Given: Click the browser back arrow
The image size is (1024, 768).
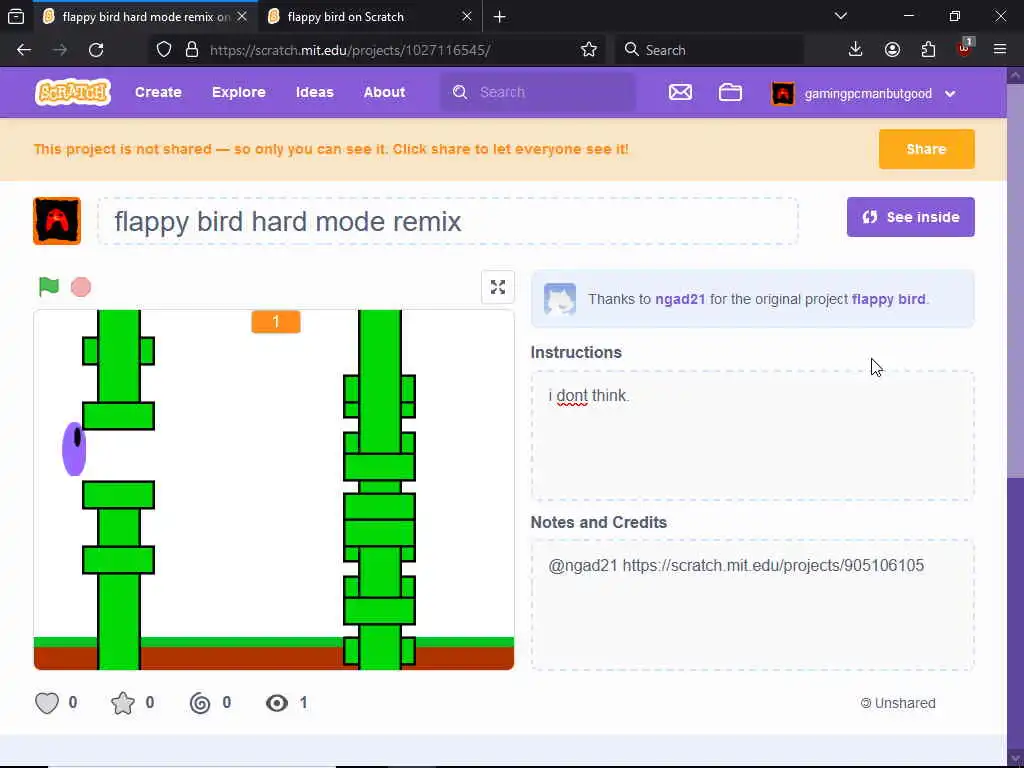Looking at the screenshot, I should 24,50.
